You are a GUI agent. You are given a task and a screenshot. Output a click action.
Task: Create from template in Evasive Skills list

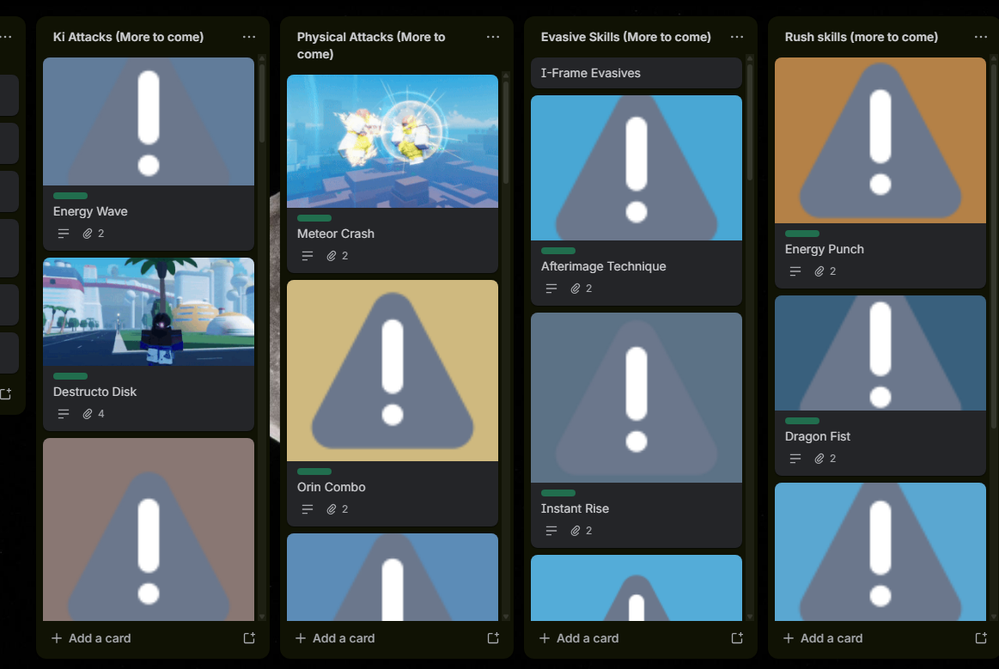tap(737, 638)
